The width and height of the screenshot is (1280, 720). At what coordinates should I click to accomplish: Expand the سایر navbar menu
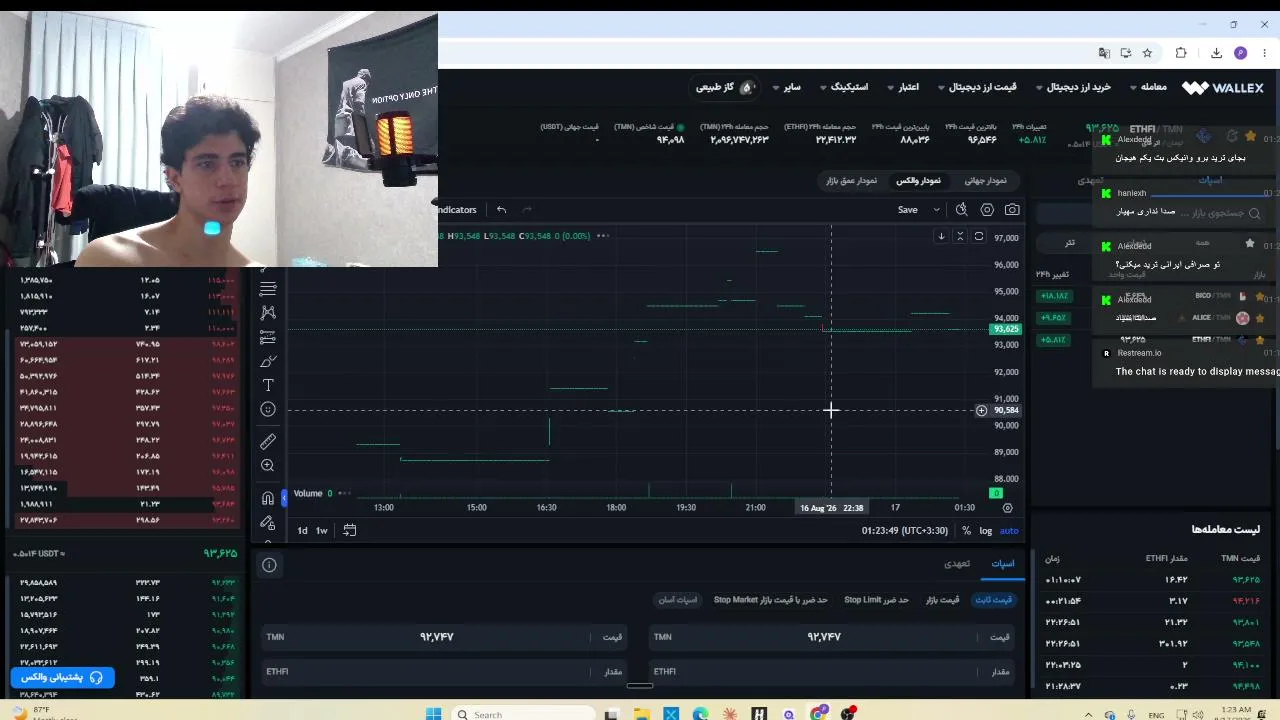787,87
